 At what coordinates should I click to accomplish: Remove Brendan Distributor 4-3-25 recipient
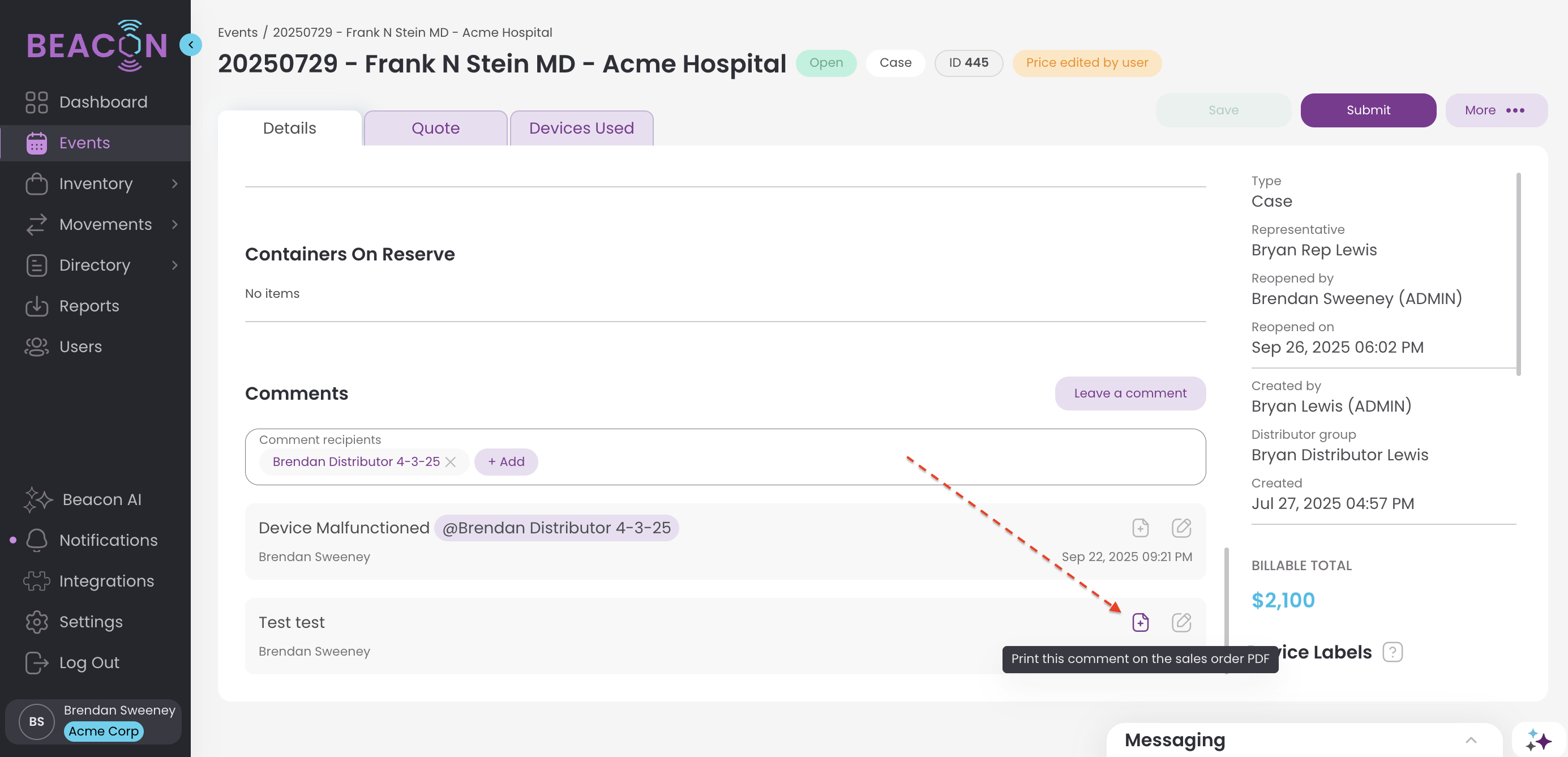pos(451,461)
